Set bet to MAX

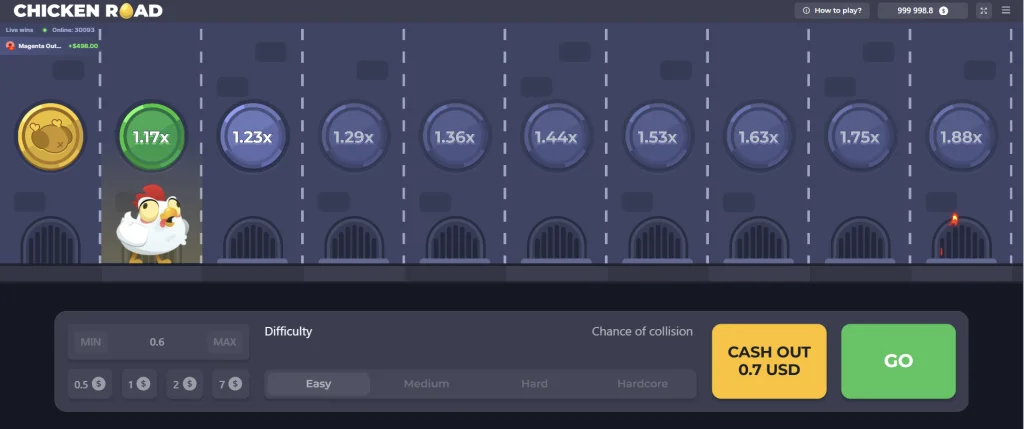pyautogui.click(x=225, y=342)
